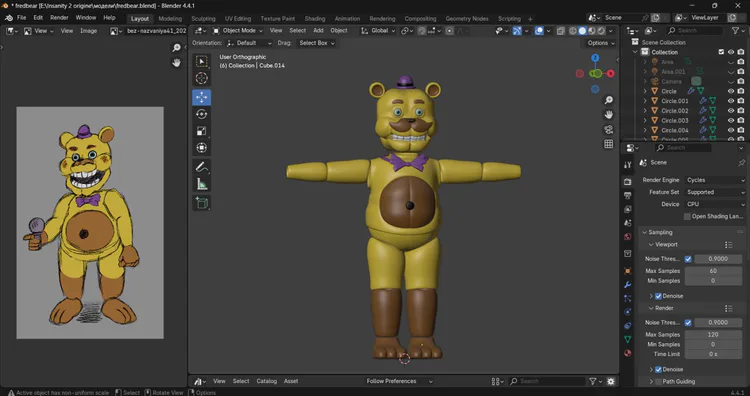Toggle X-Ray mode in viewport header

click(x=561, y=31)
